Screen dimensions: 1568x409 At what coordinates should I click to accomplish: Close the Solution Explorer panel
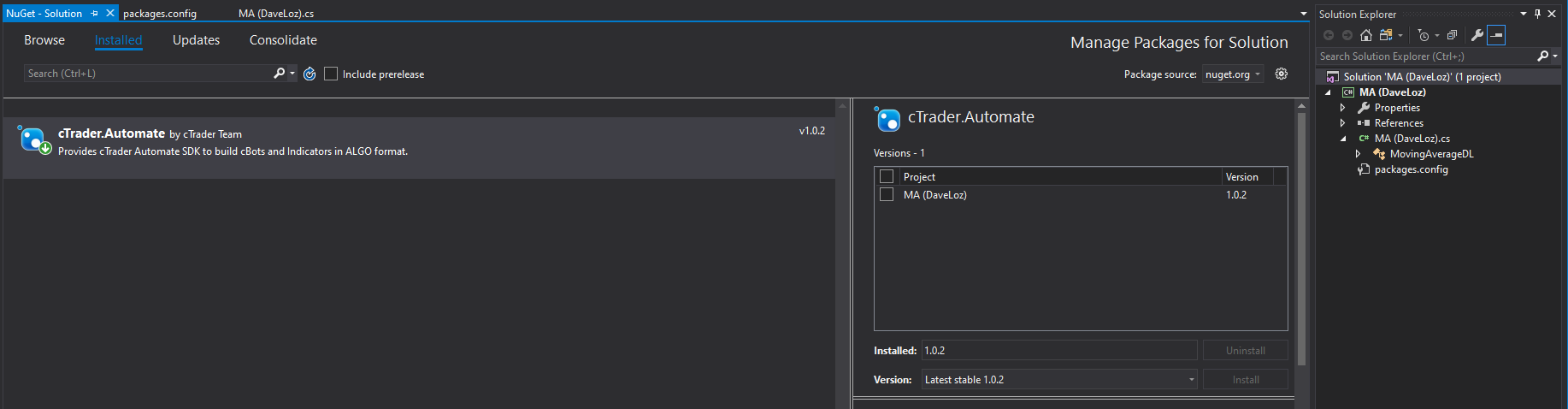pyautogui.click(x=1552, y=14)
